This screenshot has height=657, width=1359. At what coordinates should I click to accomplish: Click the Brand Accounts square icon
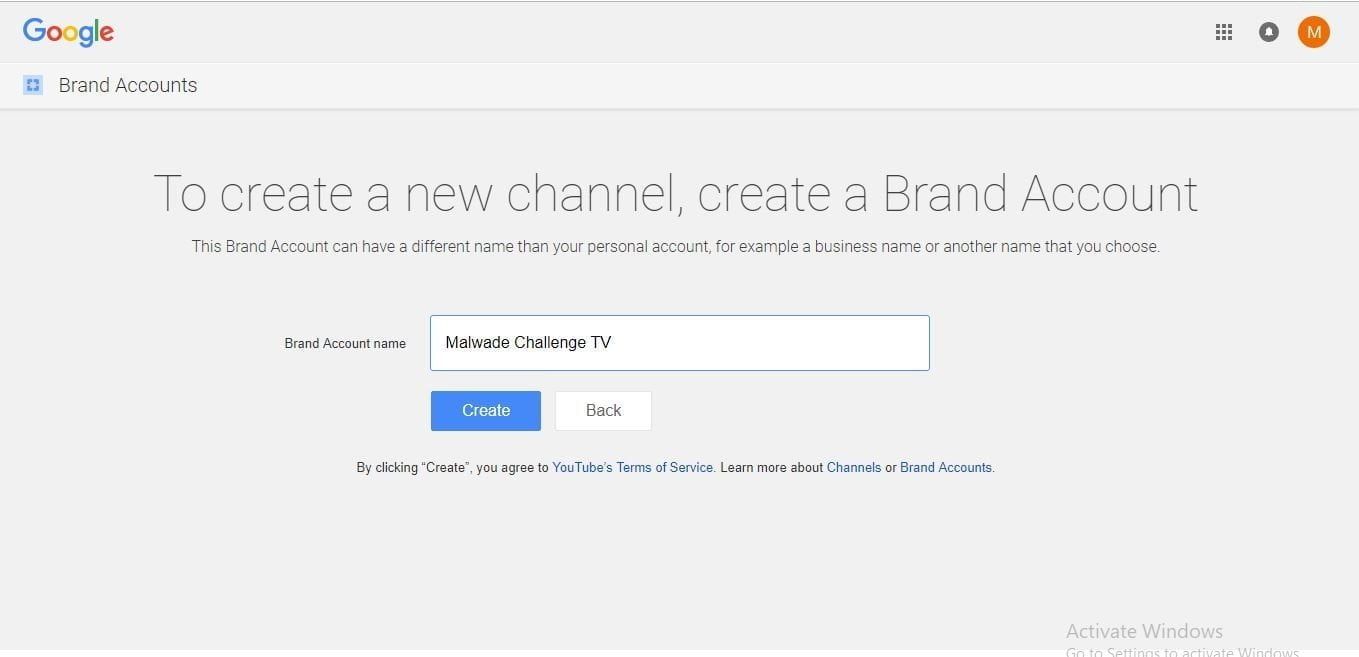click(x=33, y=85)
